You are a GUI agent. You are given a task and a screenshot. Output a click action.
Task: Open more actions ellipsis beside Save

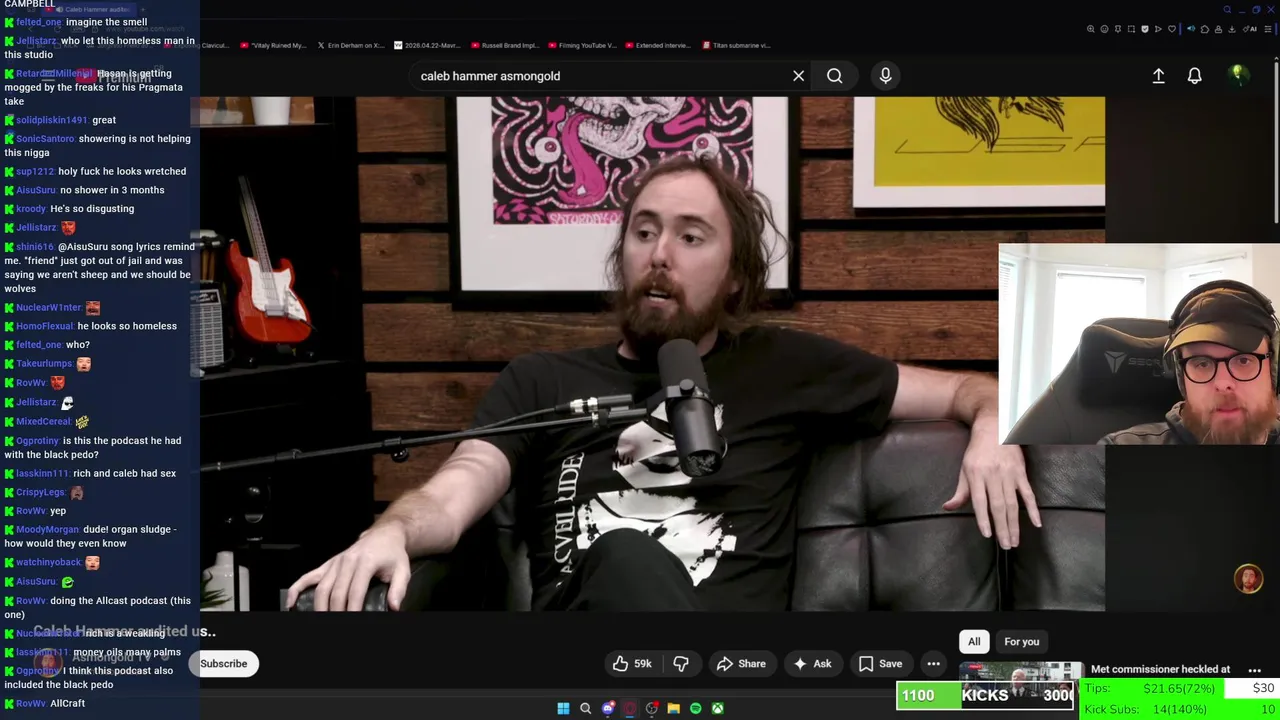(x=933, y=664)
